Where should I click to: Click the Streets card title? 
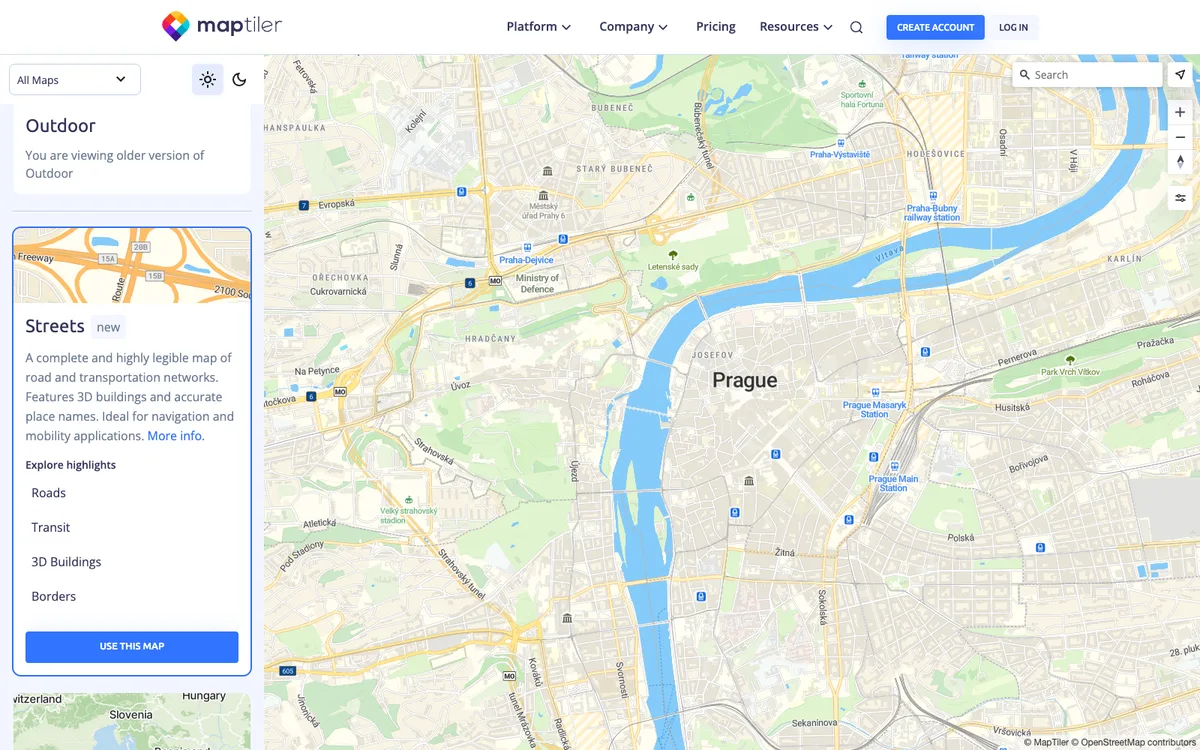pyautogui.click(x=55, y=326)
